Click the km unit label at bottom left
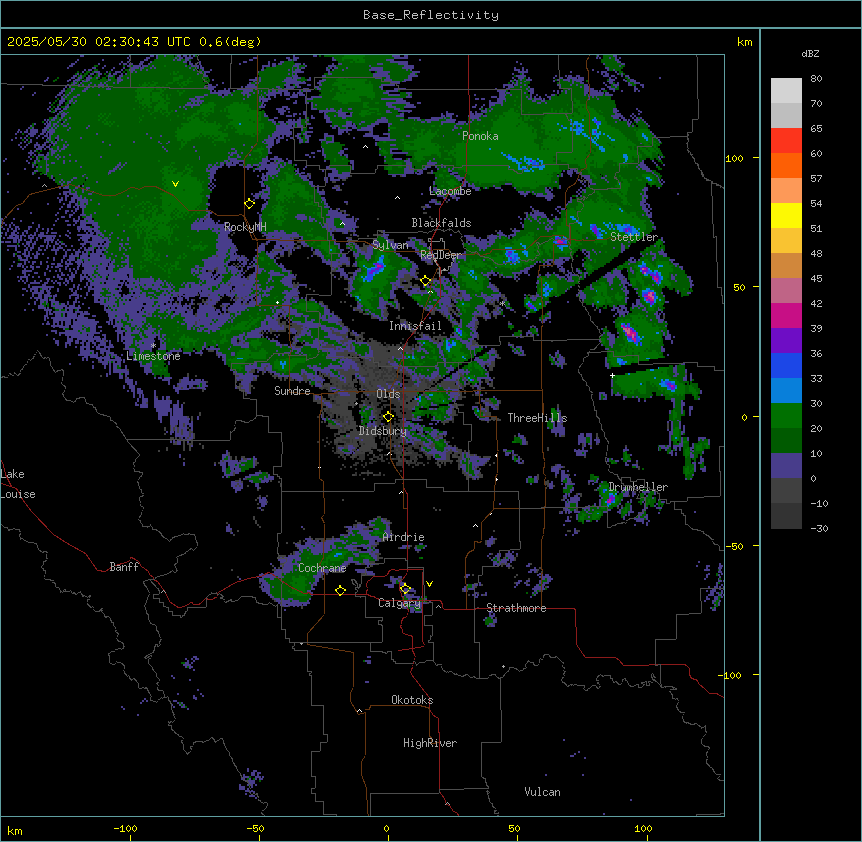862x842 pixels. coord(15,830)
